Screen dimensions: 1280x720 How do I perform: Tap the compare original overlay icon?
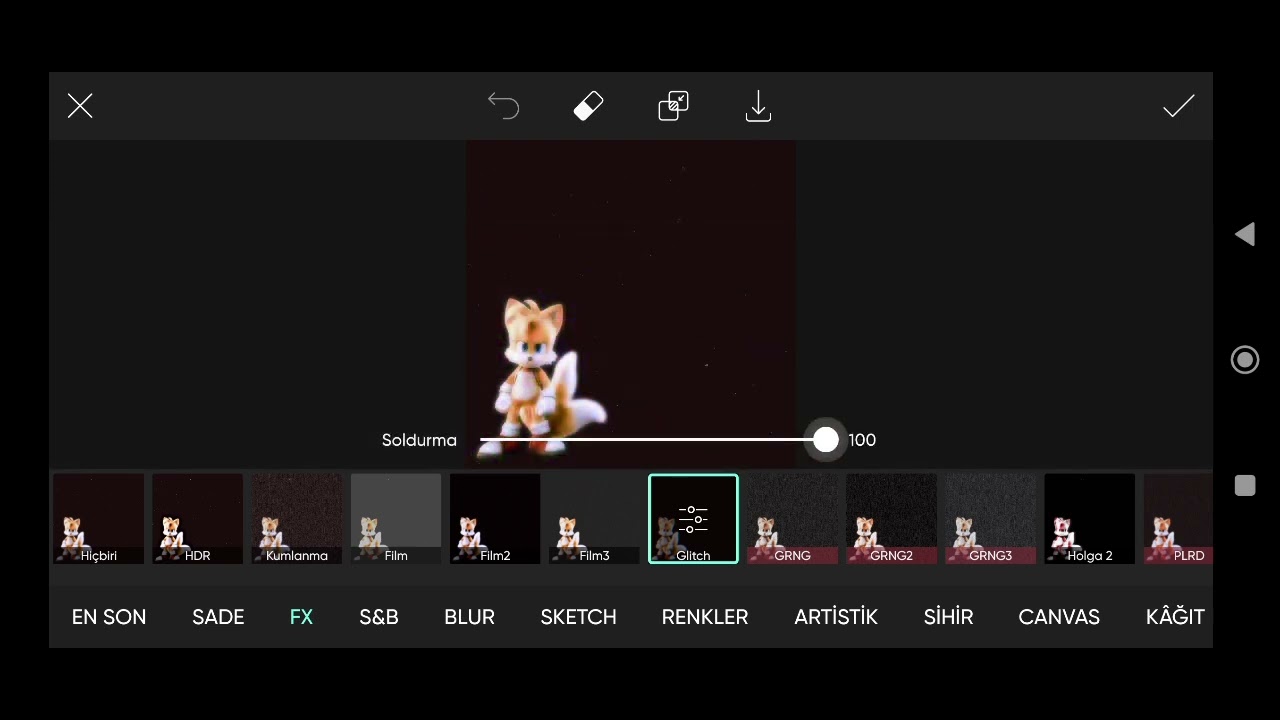[674, 106]
